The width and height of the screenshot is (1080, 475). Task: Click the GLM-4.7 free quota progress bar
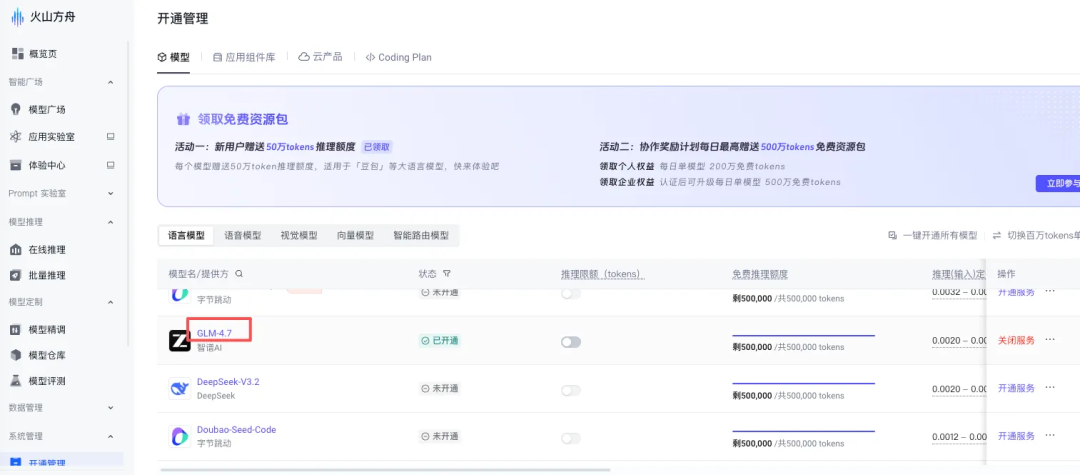tap(803, 335)
